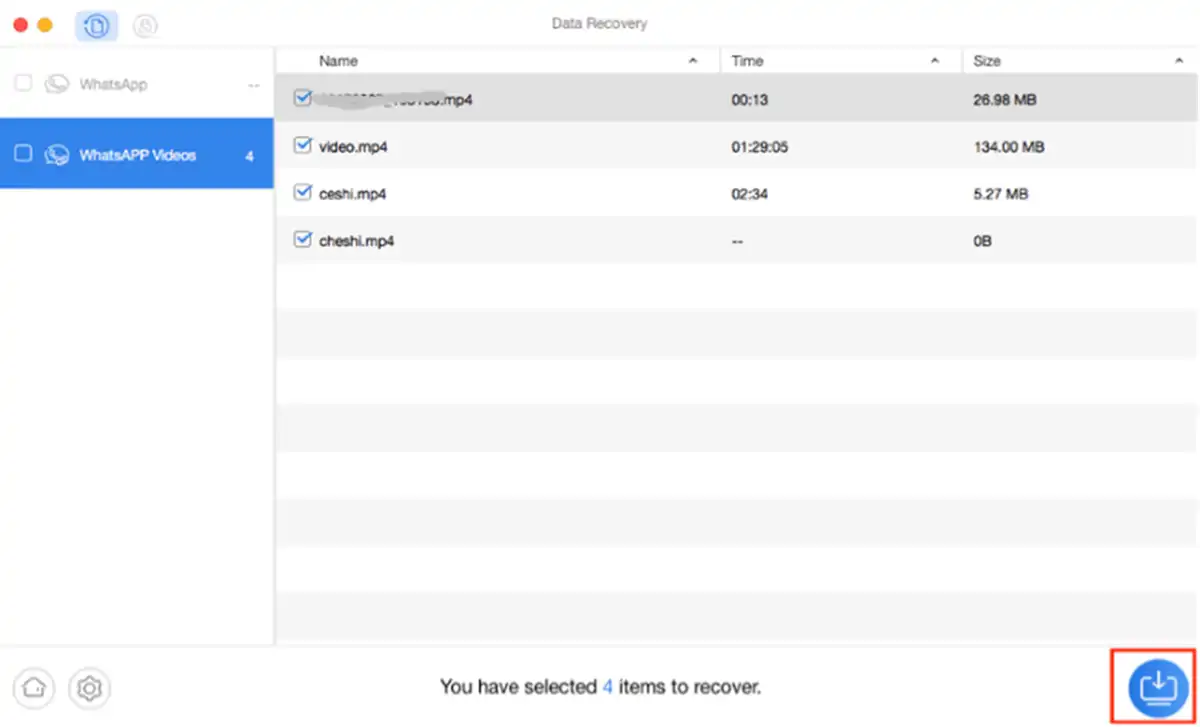Viewport: 1200px width, 727px height.
Task: Click the selected items count 4
Action: 607,687
